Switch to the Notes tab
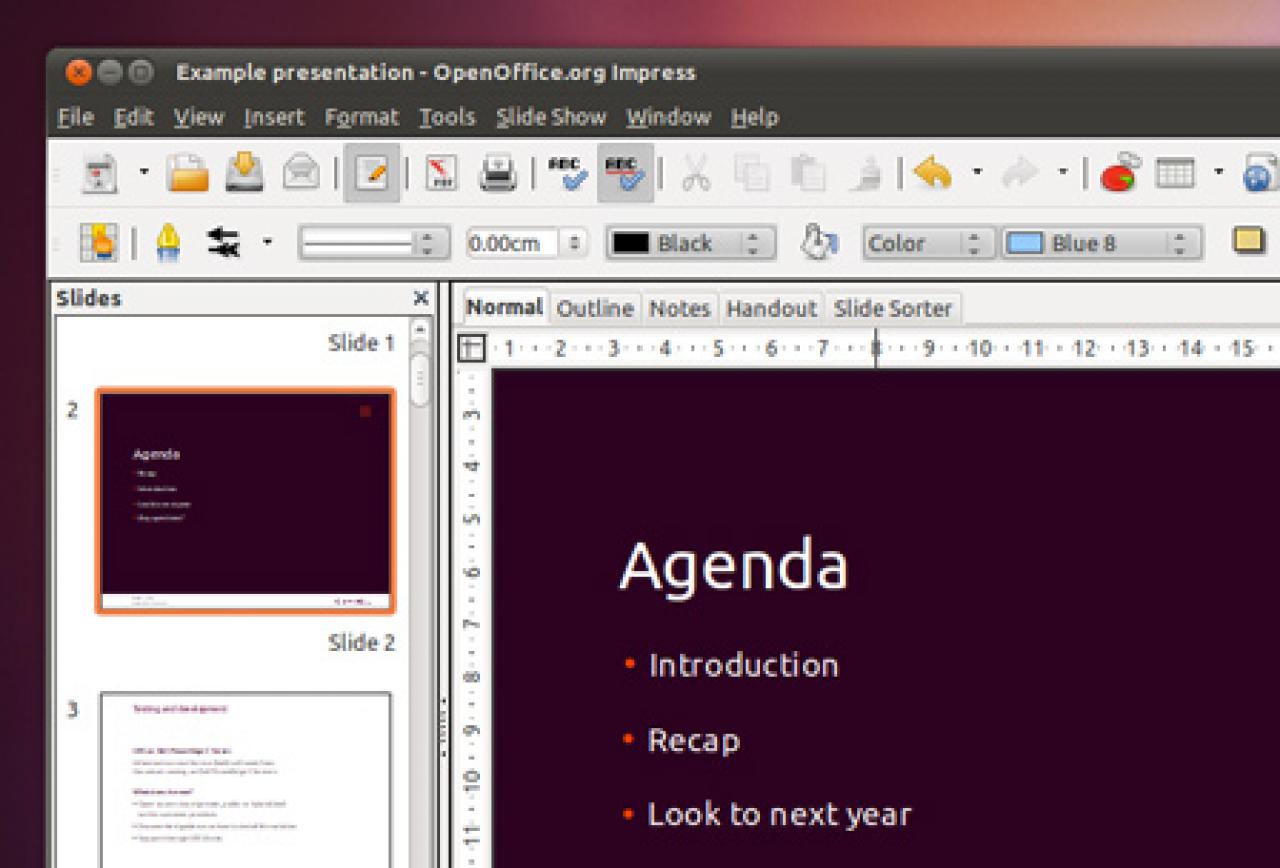Image resolution: width=1280 pixels, height=868 pixels. point(679,308)
